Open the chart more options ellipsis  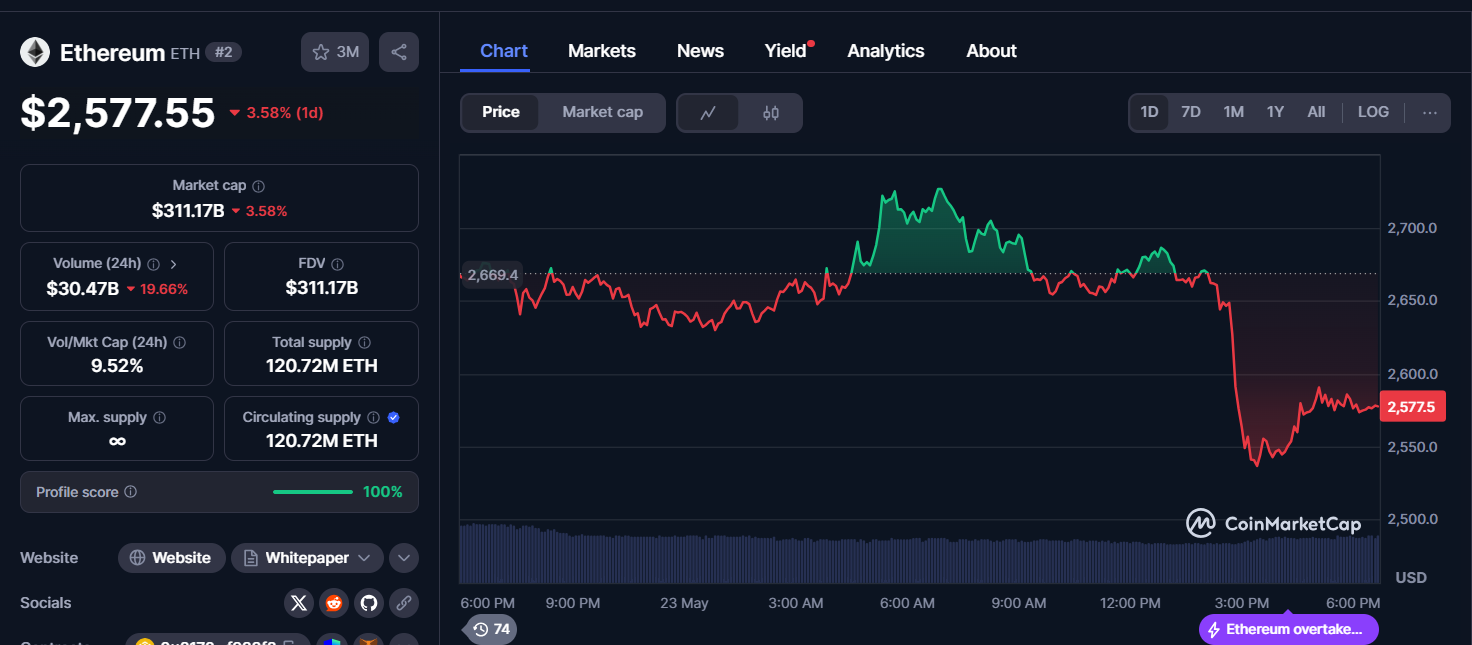tap(1430, 112)
